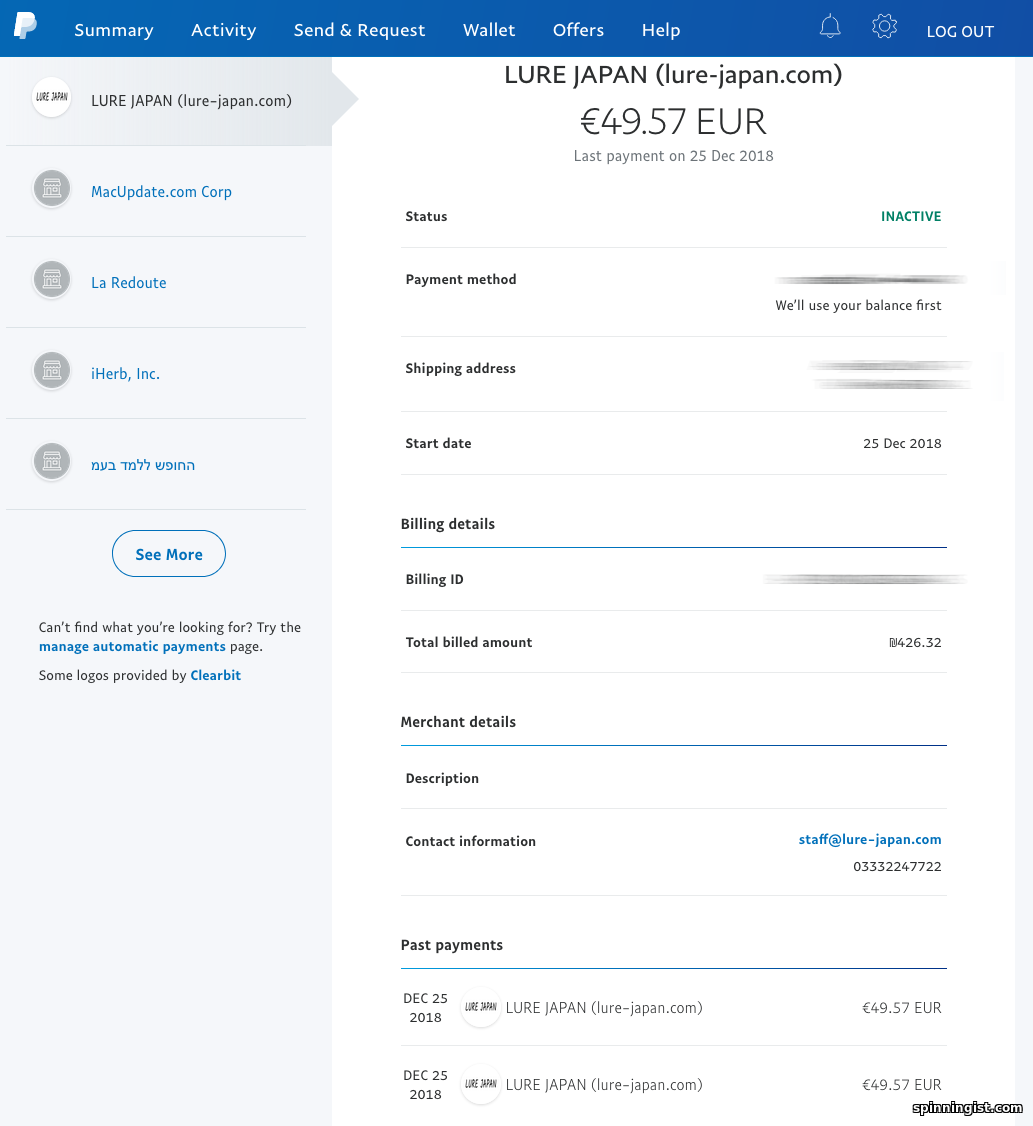Open the Clearbit link

215,675
